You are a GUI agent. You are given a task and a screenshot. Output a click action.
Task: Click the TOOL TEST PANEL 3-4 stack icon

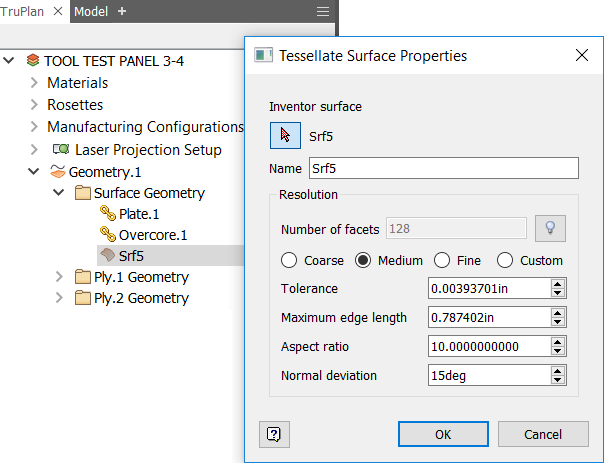tap(33, 61)
